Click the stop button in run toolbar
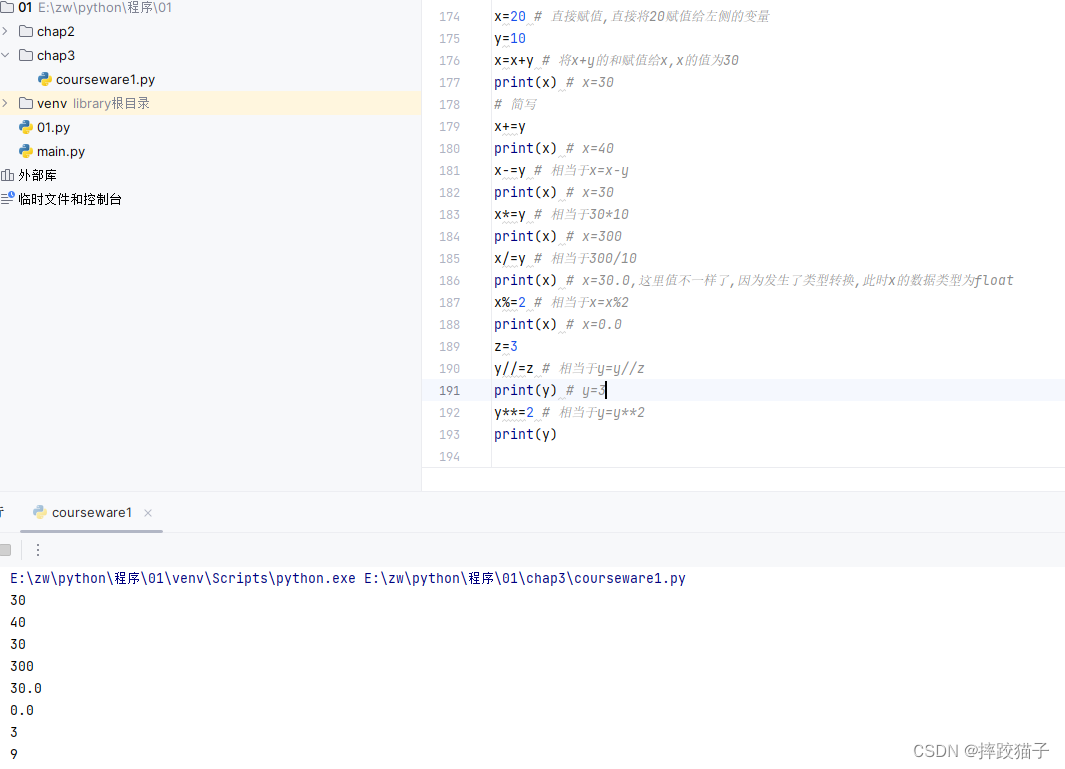This screenshot has height=769, width=1065. [x=5, y=550]
